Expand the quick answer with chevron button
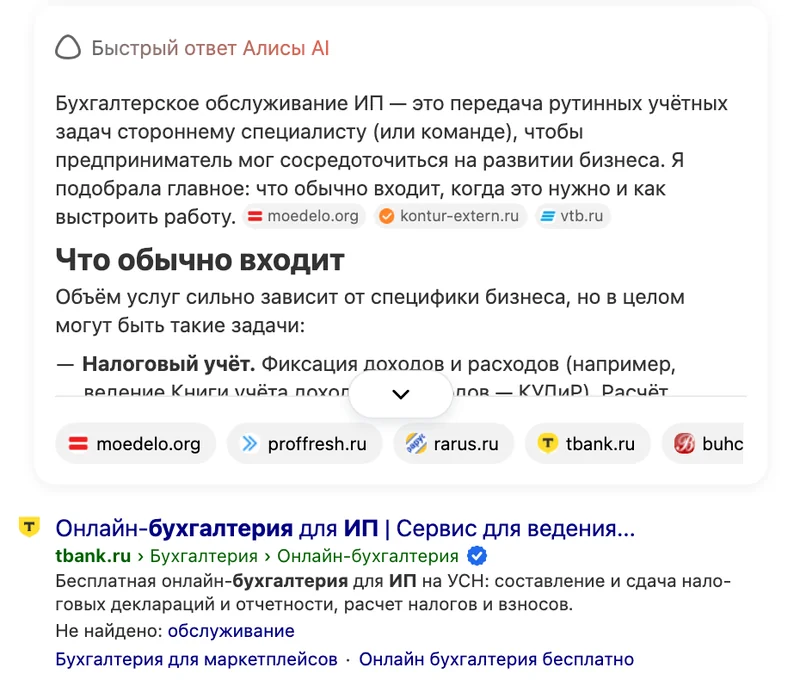Viewport: 800px width, 680px height. click(x=401, y=394)
